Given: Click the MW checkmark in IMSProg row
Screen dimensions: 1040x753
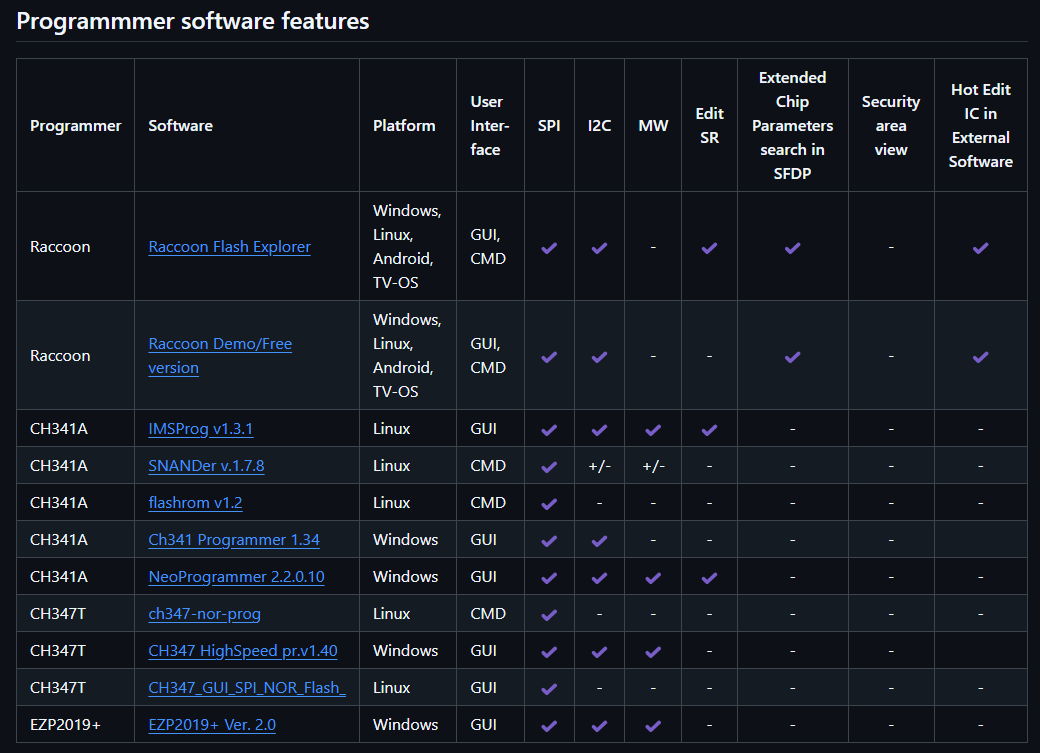Looking at the screenshot, I should [653, 430].
